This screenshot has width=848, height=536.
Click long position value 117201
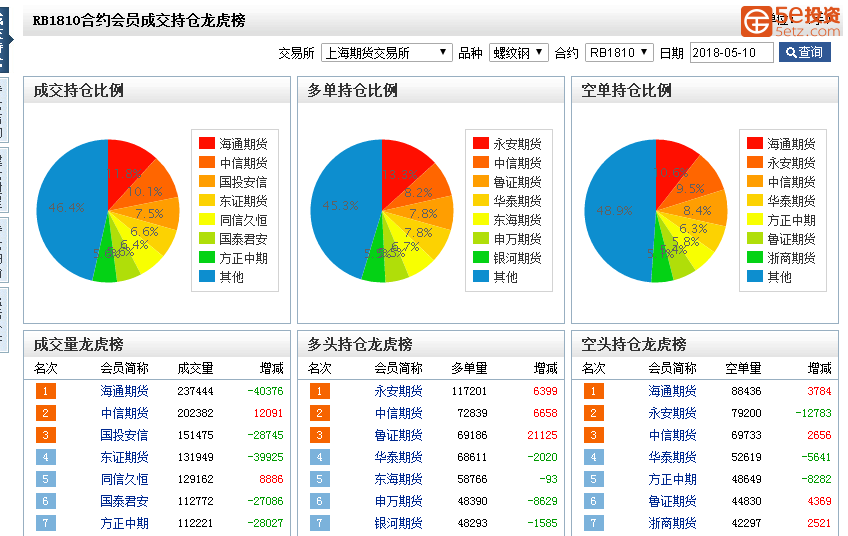[x=469, y=391]
